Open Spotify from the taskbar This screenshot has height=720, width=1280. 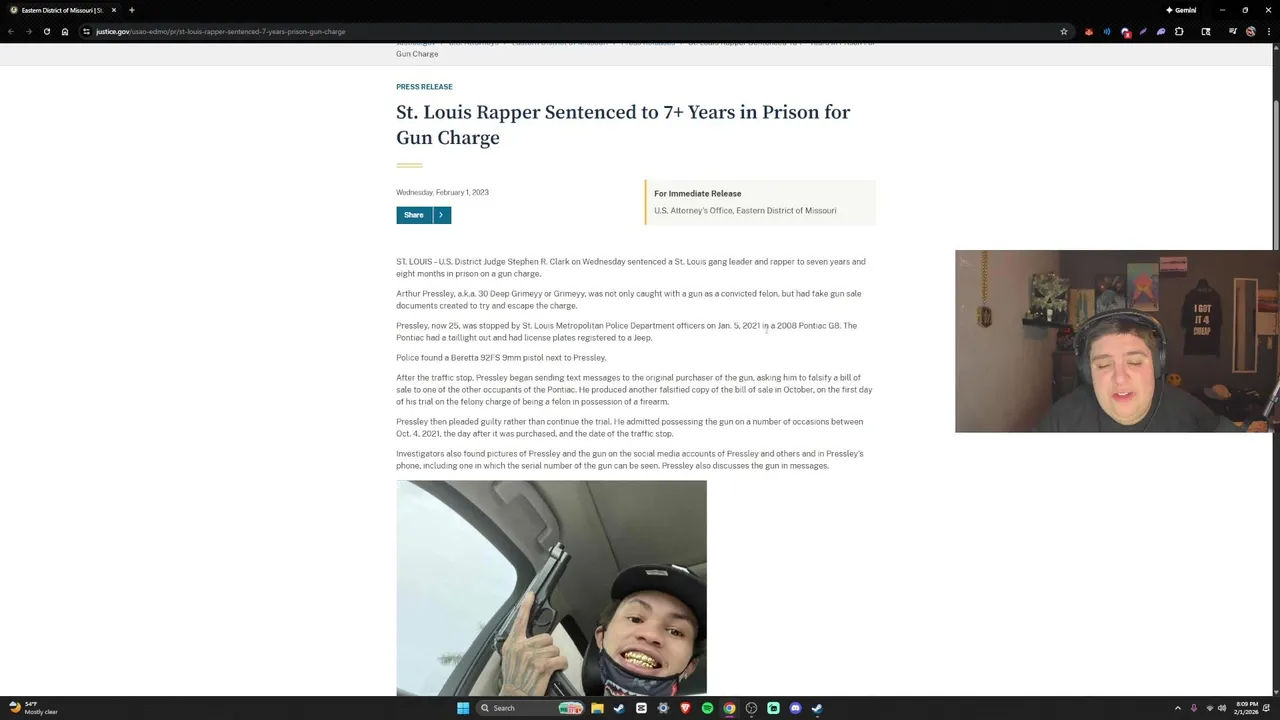[x=707, y=708]
